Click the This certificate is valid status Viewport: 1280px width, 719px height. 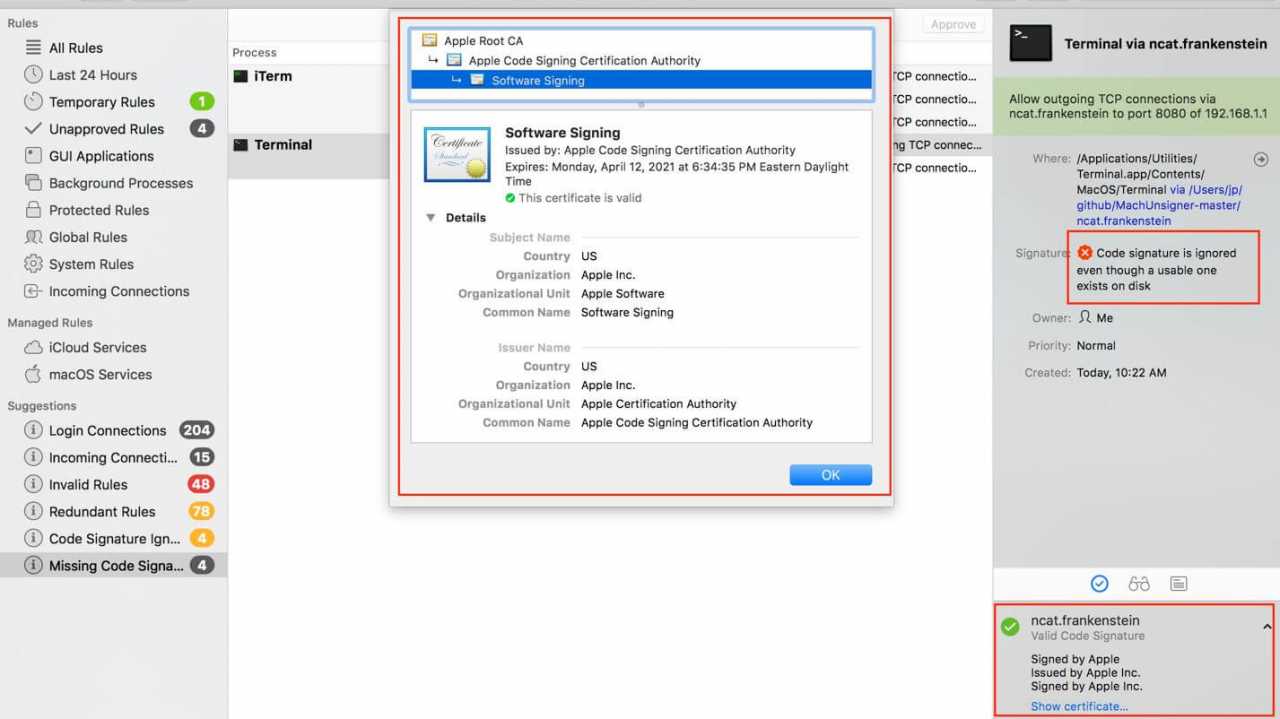coord(574,198)
